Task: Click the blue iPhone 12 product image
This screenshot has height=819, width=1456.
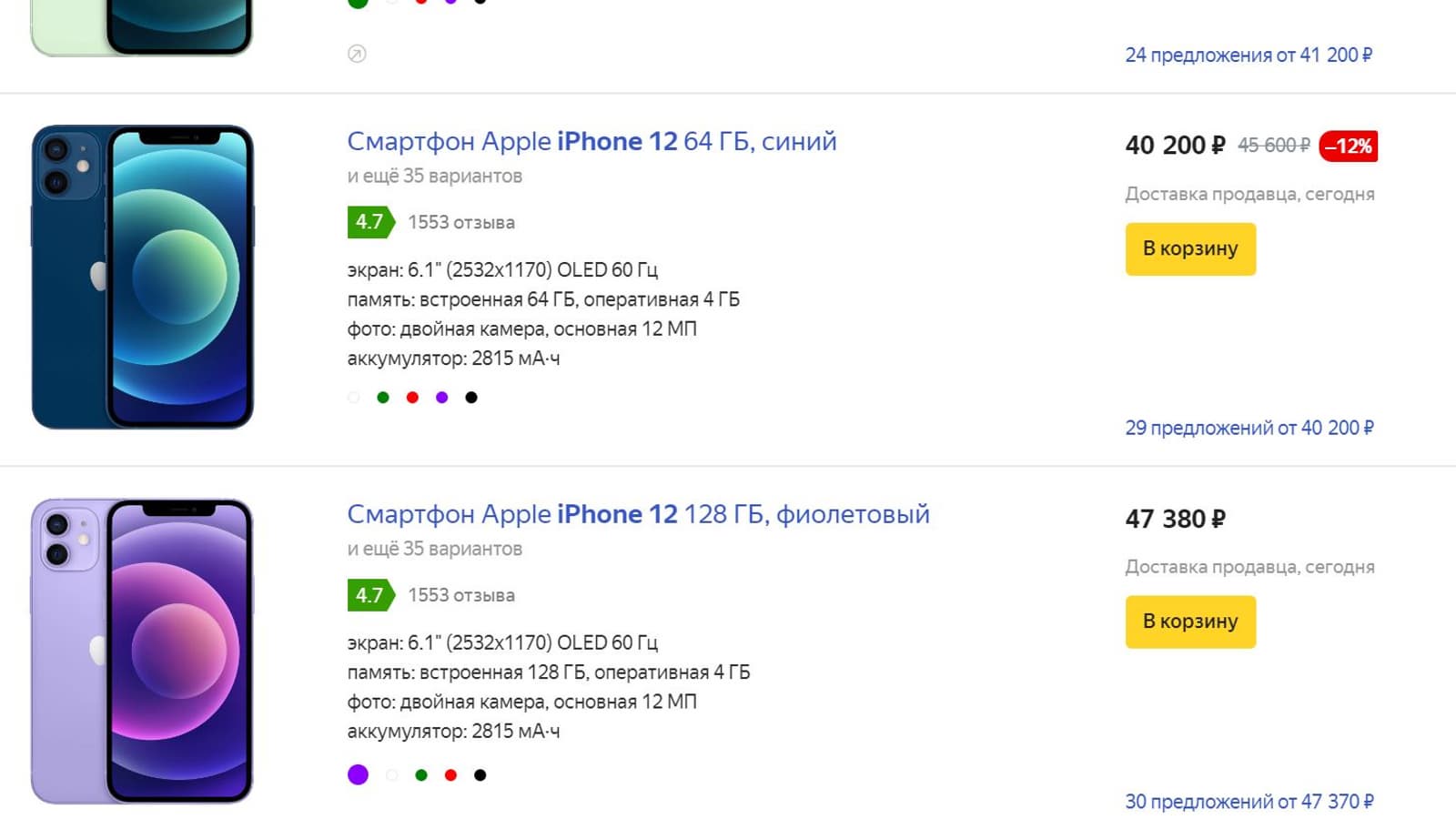Action: [143, 277]
